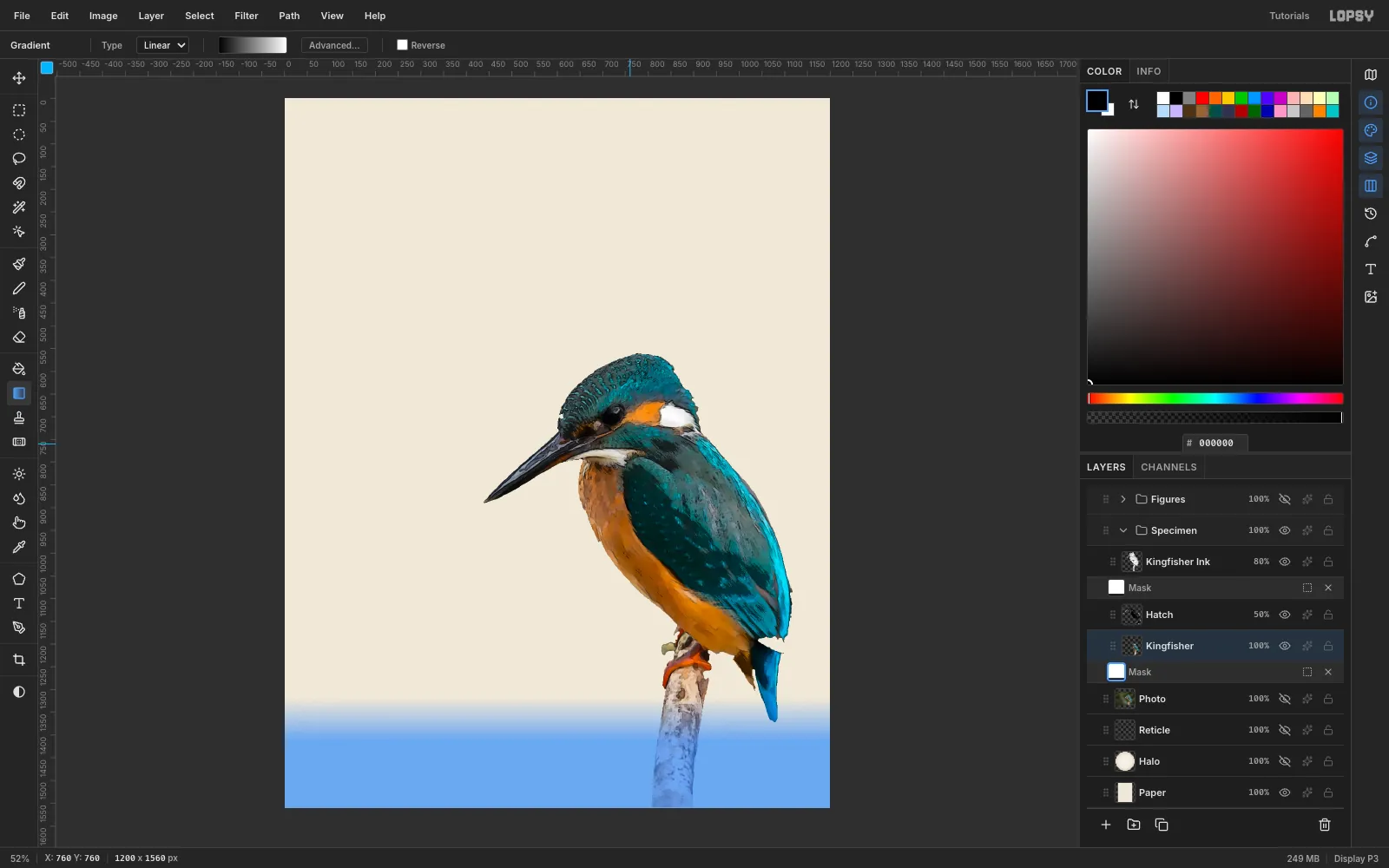Screen dimensions: 1389x868
Task: Select the Eraser tool
Action: (19, 337)
